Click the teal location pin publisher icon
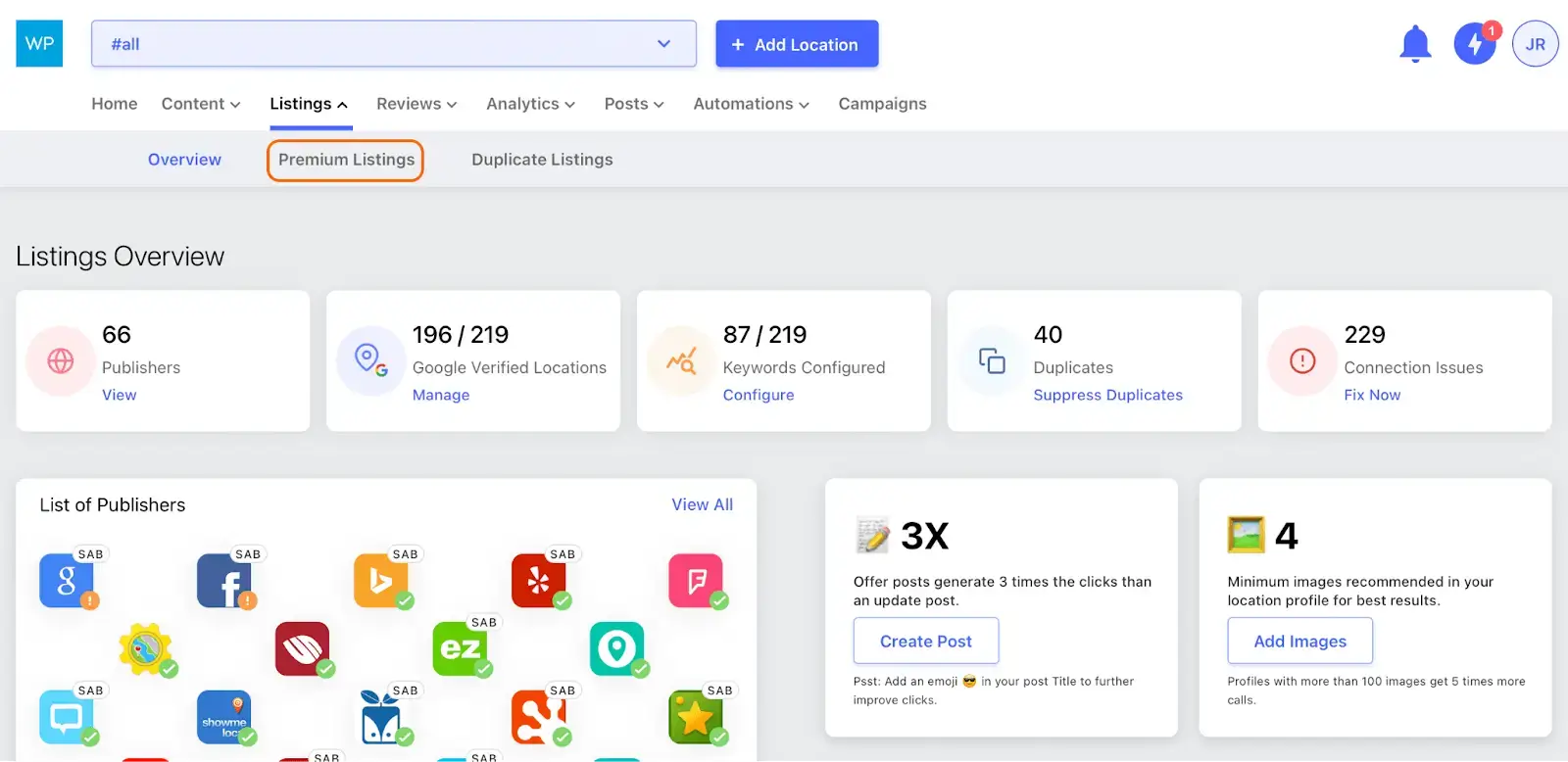This screenshot has height=762, width=1568. [x=617, y=648]
